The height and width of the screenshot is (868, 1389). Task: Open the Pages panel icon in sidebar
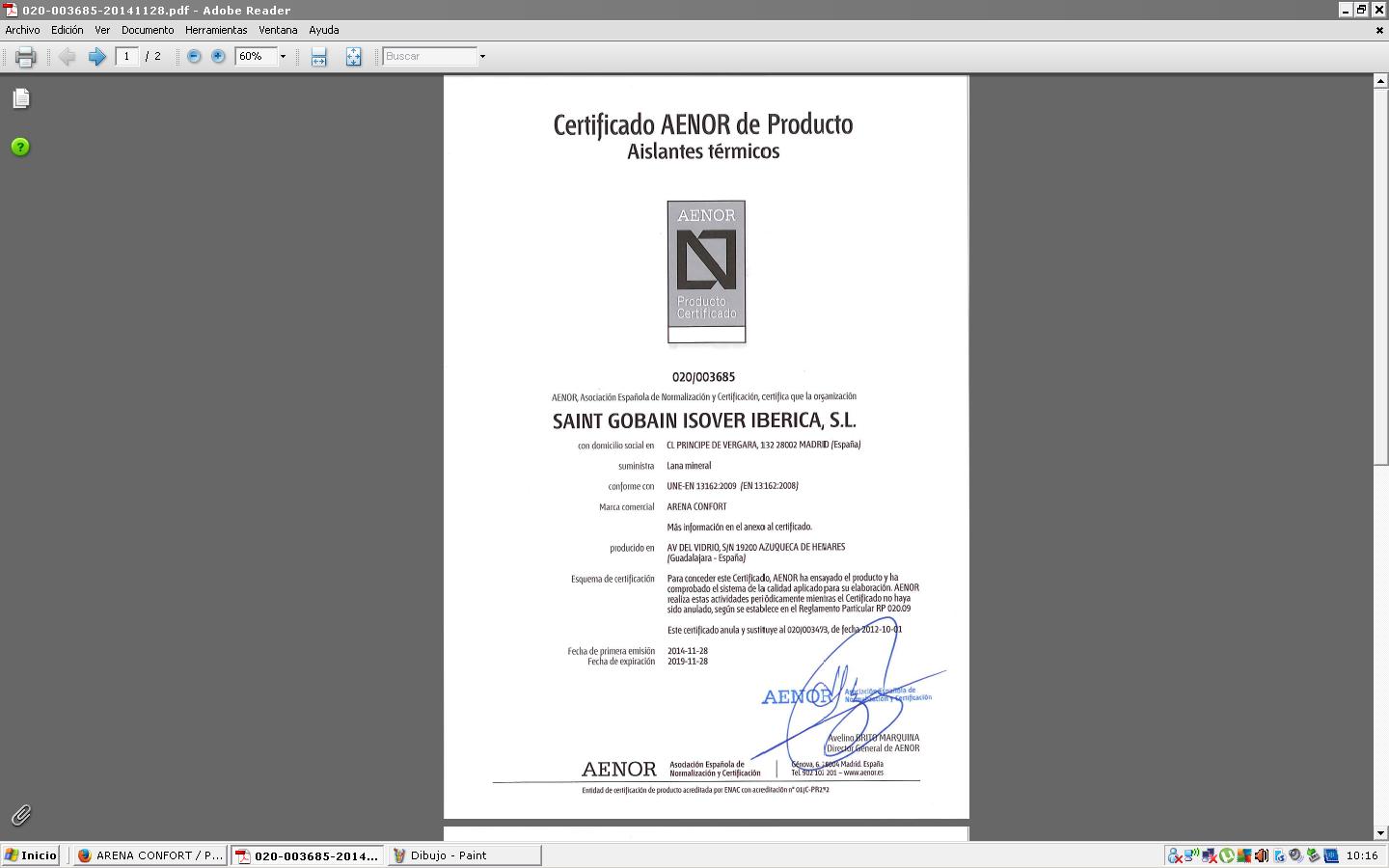[20, 98]
